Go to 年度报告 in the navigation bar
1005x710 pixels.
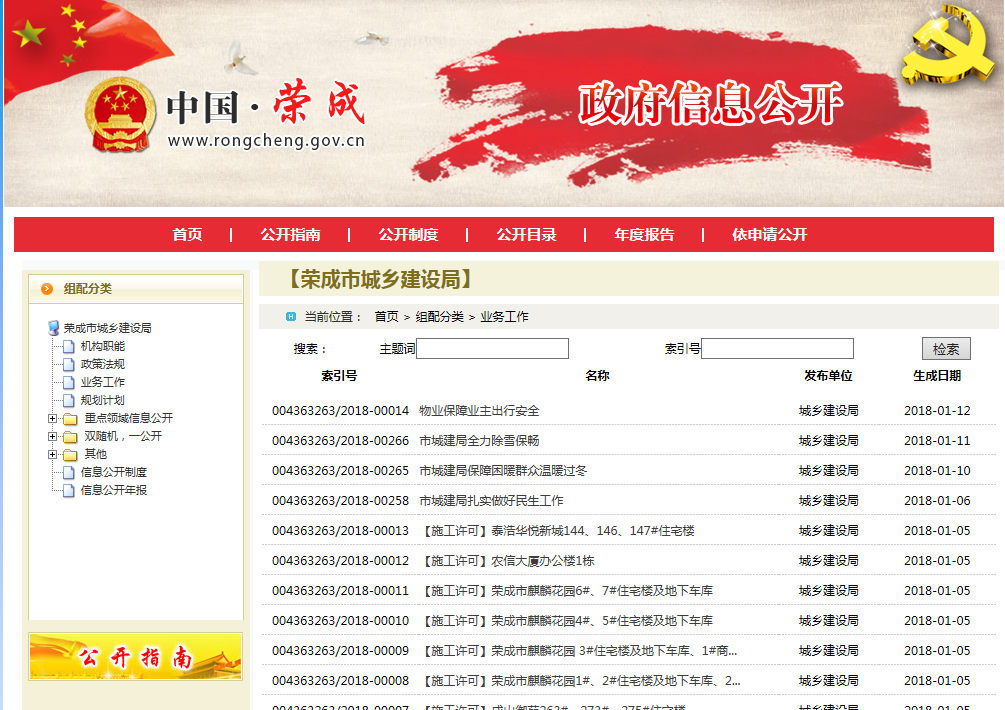click(644, 235)
